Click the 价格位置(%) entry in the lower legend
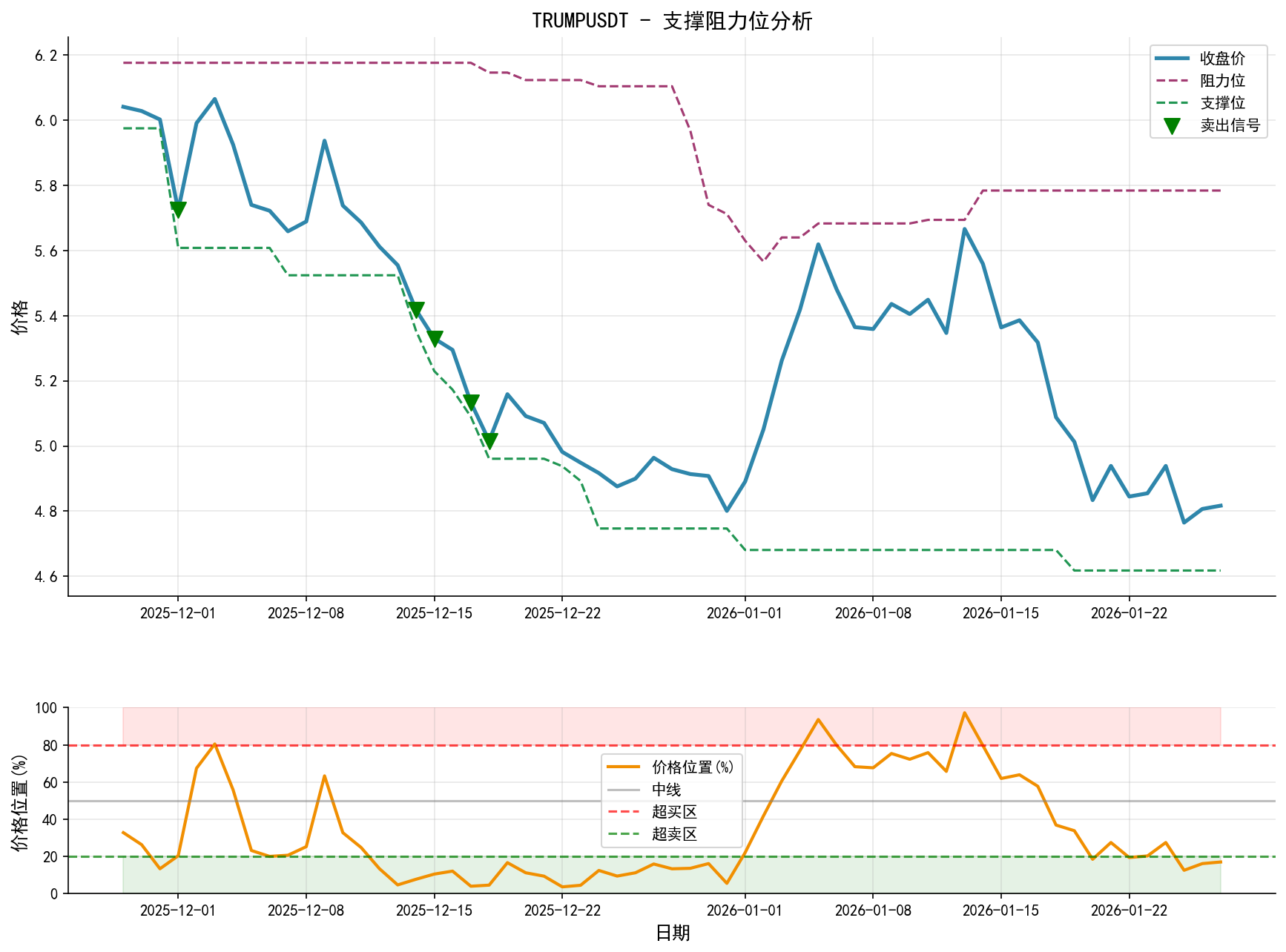This screenshot has width=1286, height=952. [692, 767]
